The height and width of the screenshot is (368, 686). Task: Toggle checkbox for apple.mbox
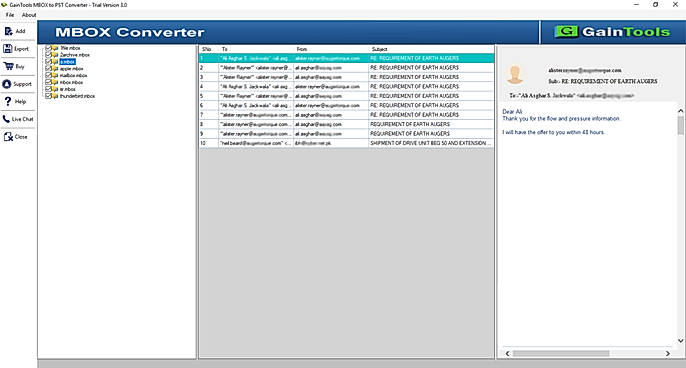click(x=49, y=68)
